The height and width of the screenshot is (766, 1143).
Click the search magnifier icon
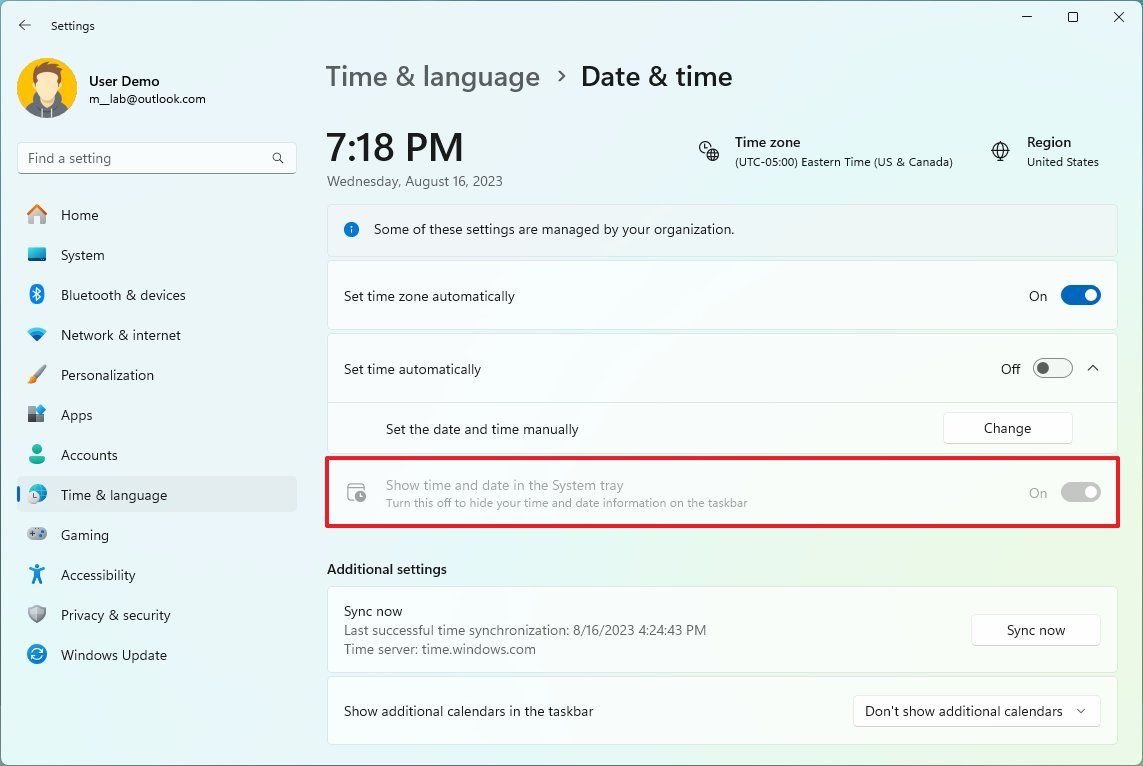(278, 158)
